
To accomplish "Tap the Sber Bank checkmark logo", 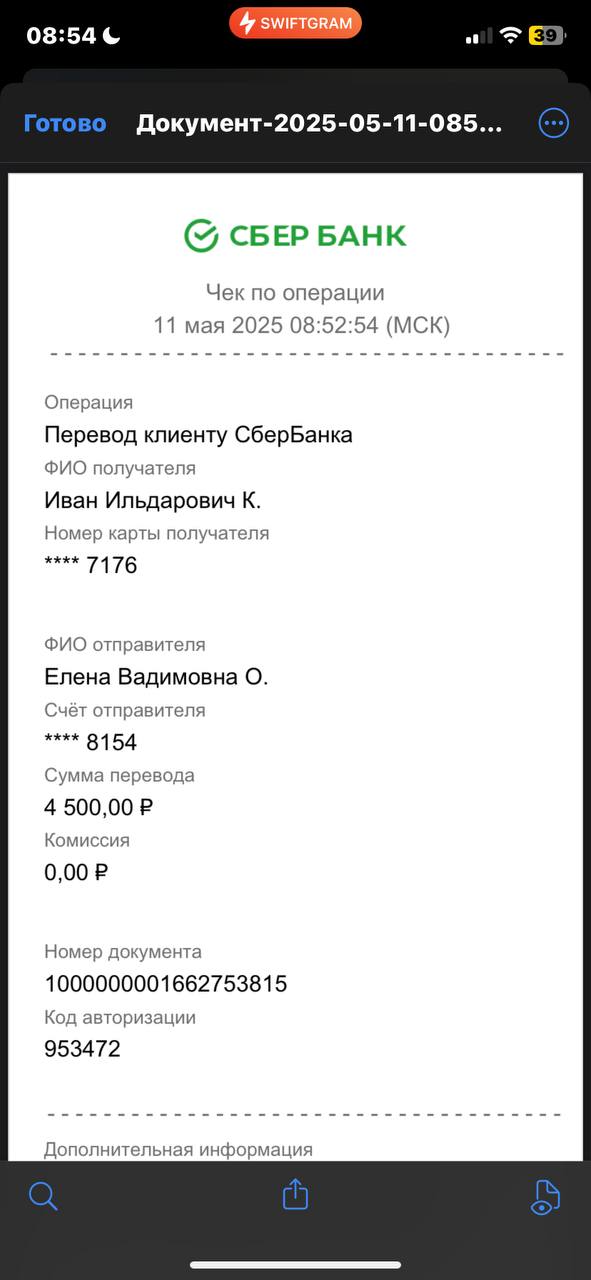I will click(201, 235).
